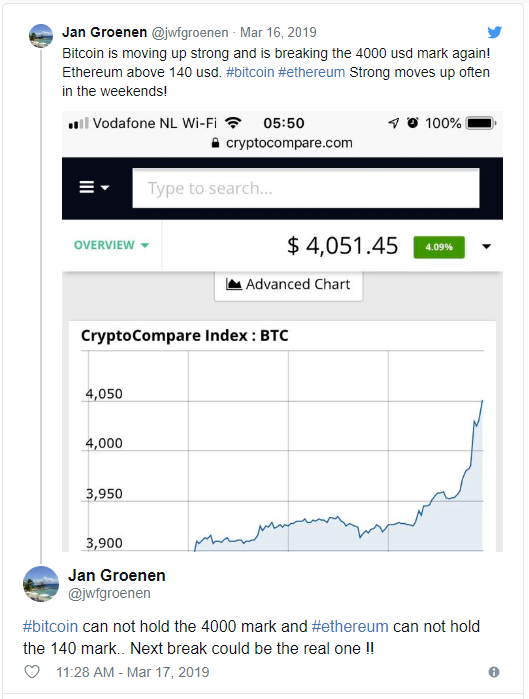
Task: Click the padlock icon beside cryptocompare.com
Action: pos(215,143)
